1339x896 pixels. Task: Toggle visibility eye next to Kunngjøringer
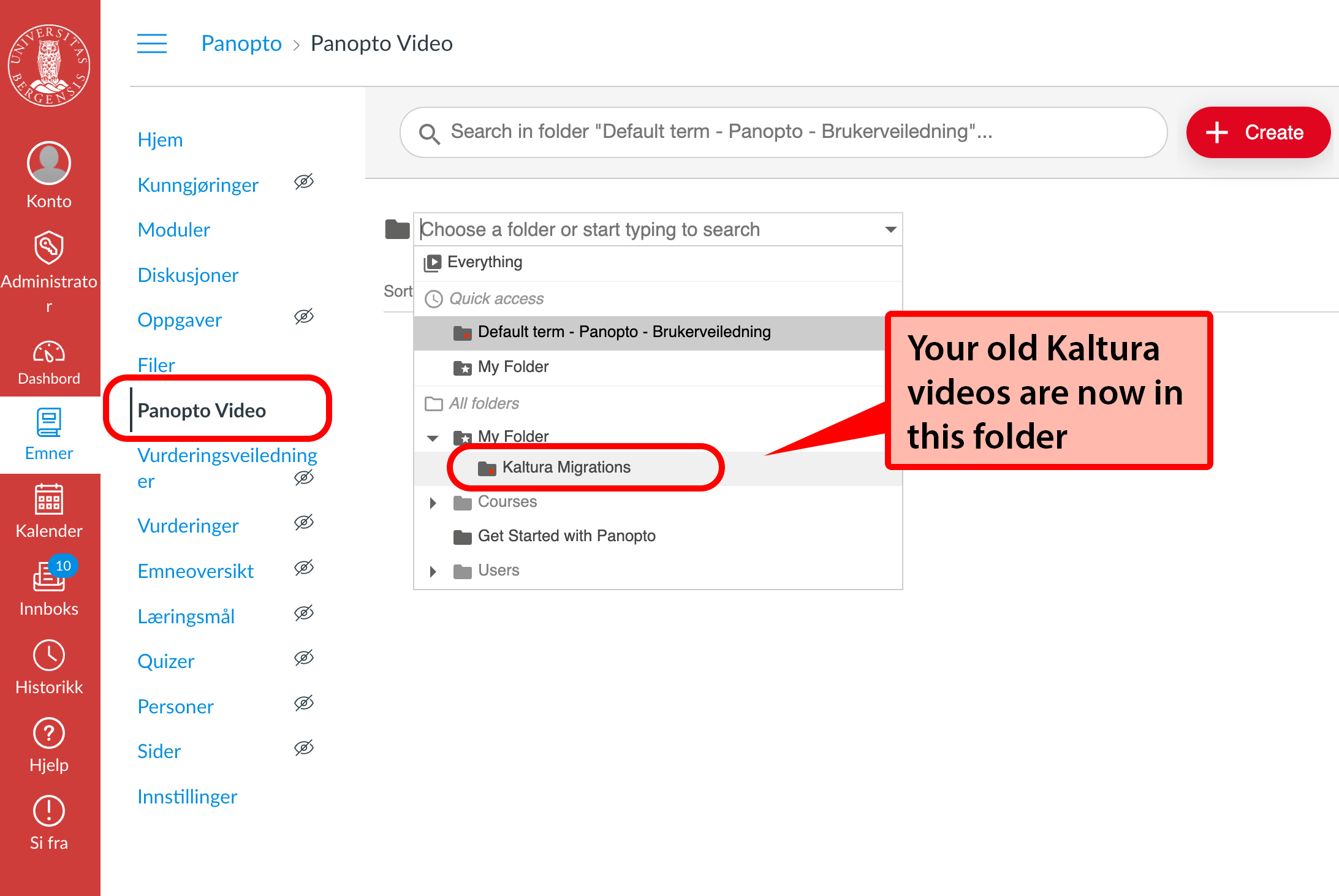(x=304, y=182)
